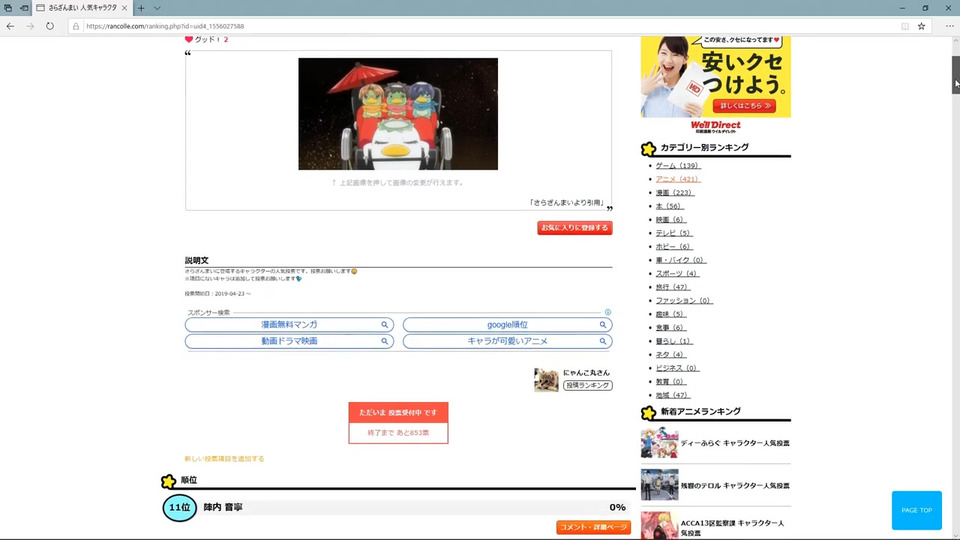Open ACCA13区監察課 キャラクター人気投票 ranking
The image size is (960, 540).
pos(732,528)
